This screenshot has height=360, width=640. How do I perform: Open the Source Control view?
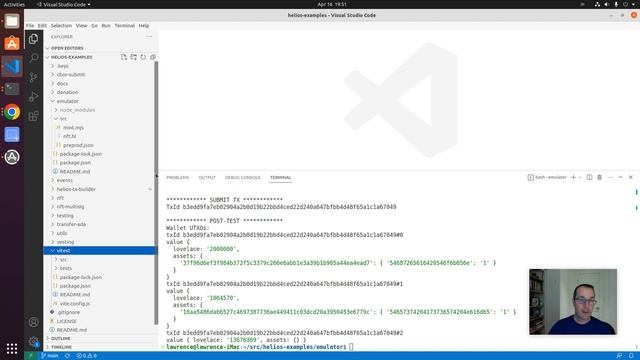33,77
